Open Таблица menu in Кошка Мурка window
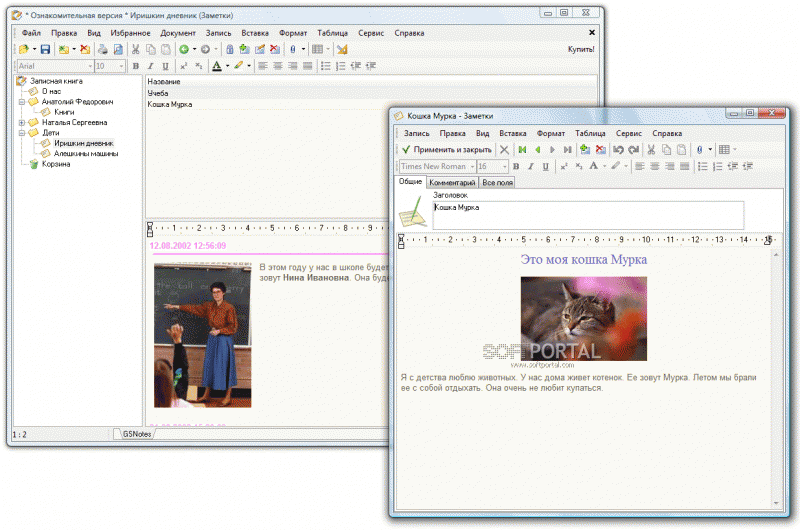 pyautogui.click(x=590, y=133)
